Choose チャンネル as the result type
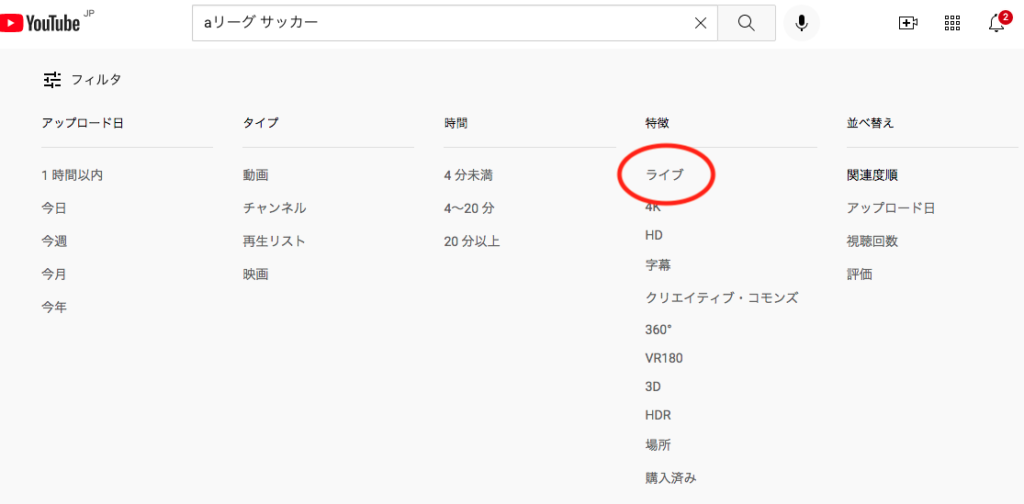 pyautogui.click(x=274, y=208)
